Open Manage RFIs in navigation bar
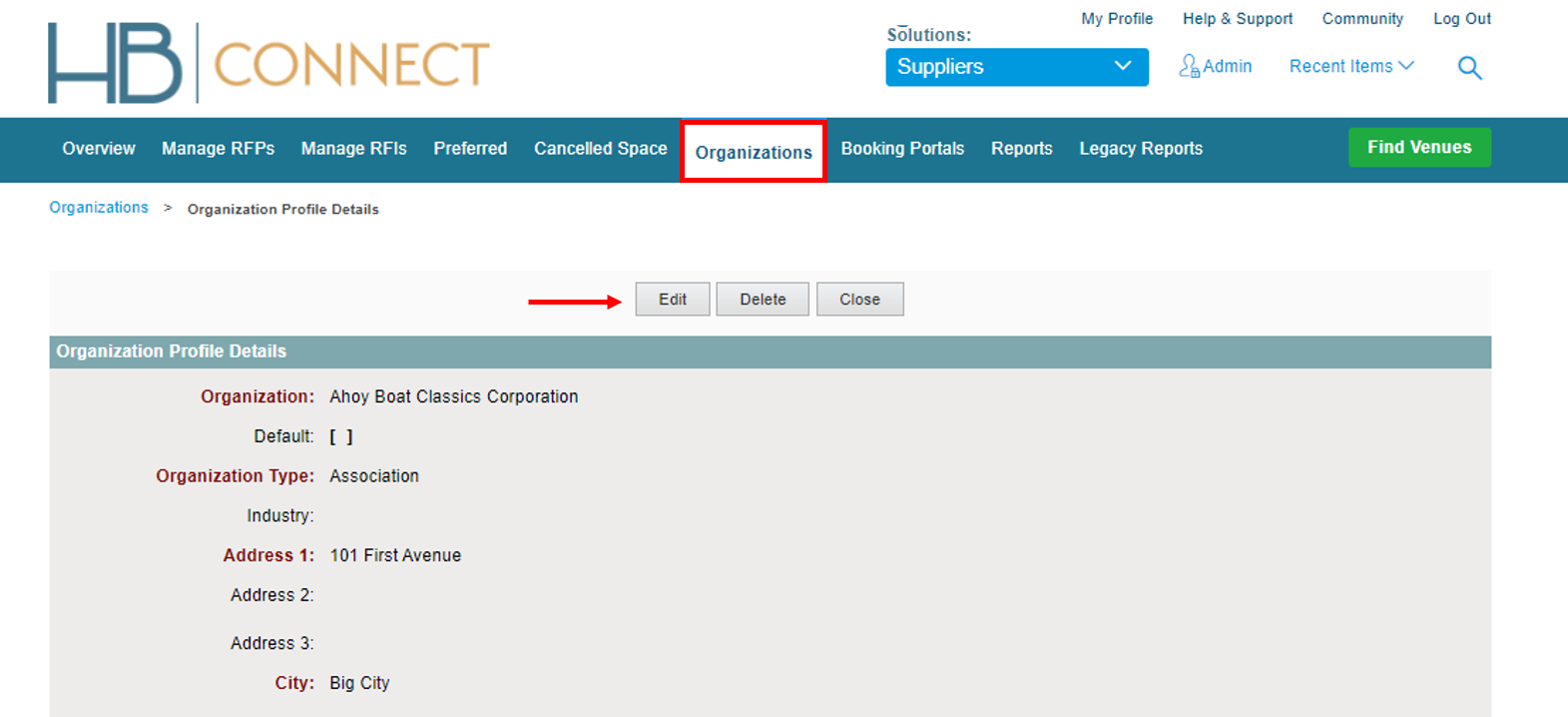 point(353,149)
